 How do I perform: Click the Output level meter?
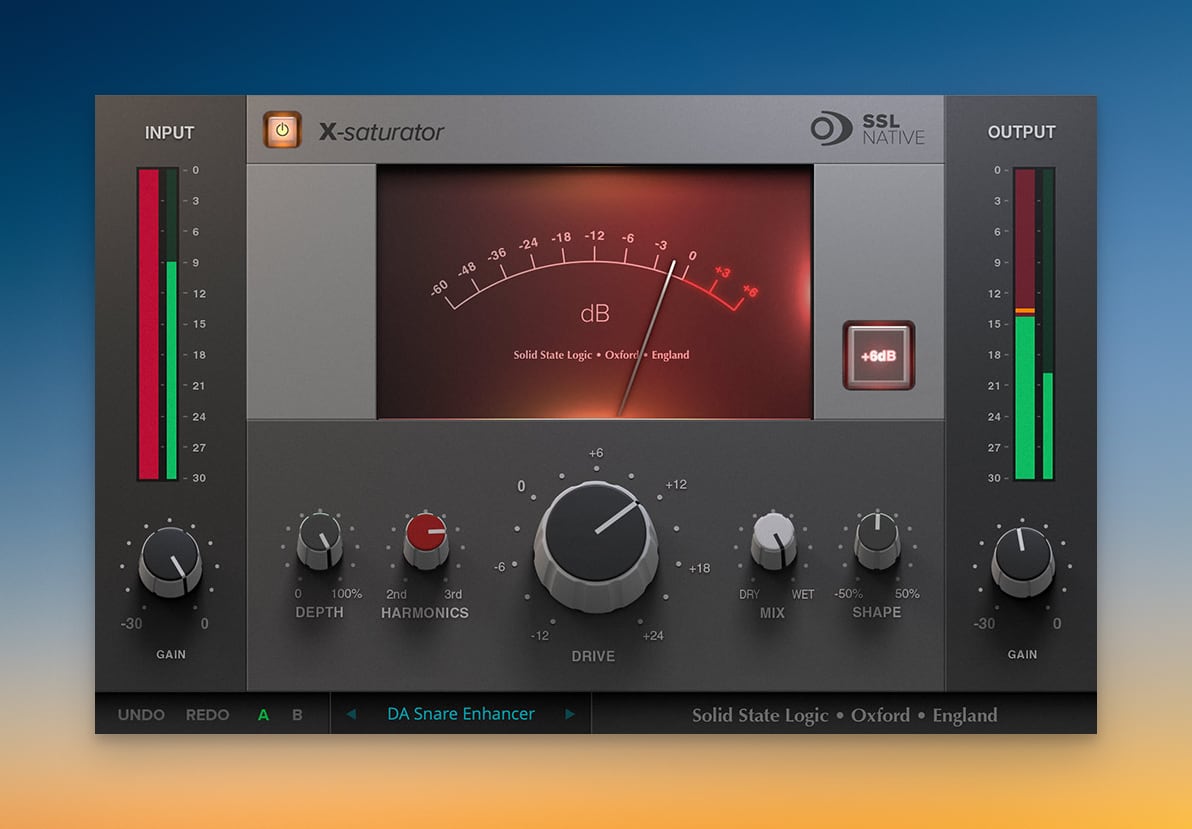coord(1034,324)
